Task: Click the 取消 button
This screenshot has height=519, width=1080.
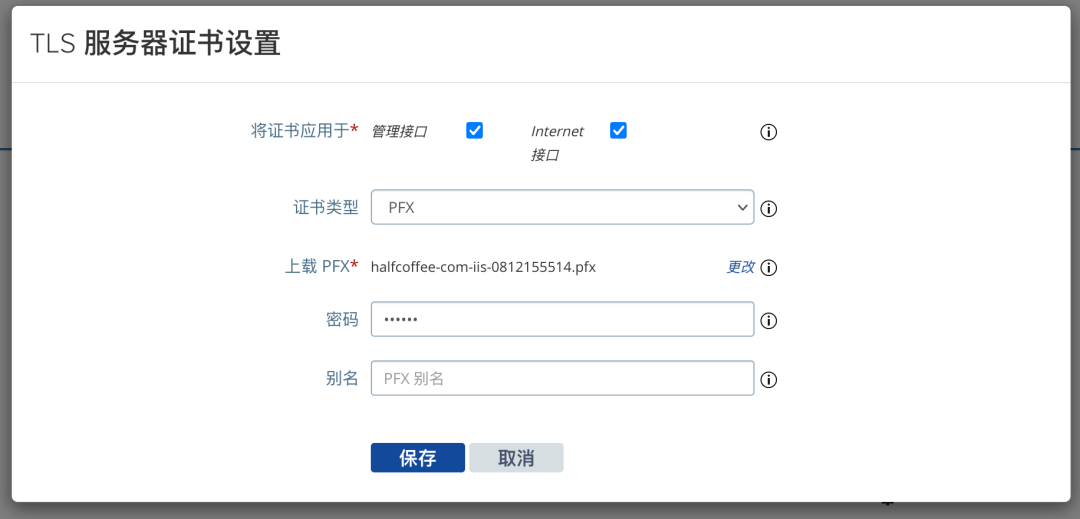Action: [517, 458]
